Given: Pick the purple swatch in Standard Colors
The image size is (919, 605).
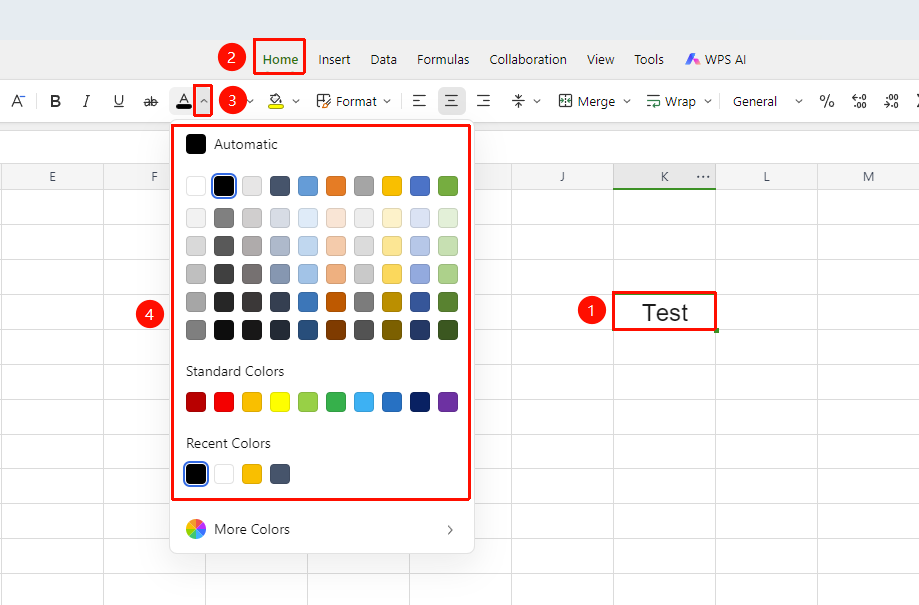Looking at the screenshot, I should (448, 402).
